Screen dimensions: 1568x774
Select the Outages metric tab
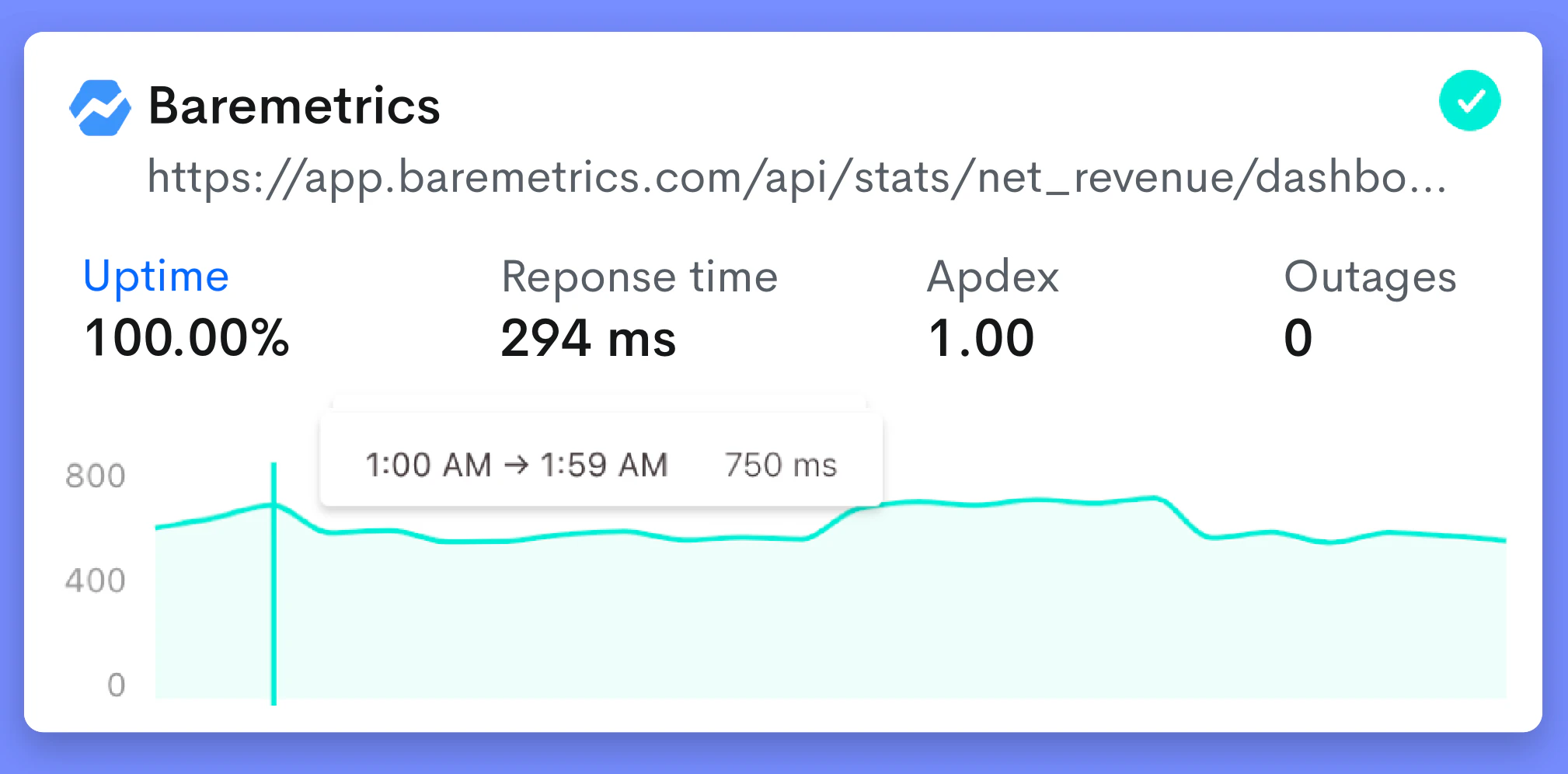(1370, 277)
